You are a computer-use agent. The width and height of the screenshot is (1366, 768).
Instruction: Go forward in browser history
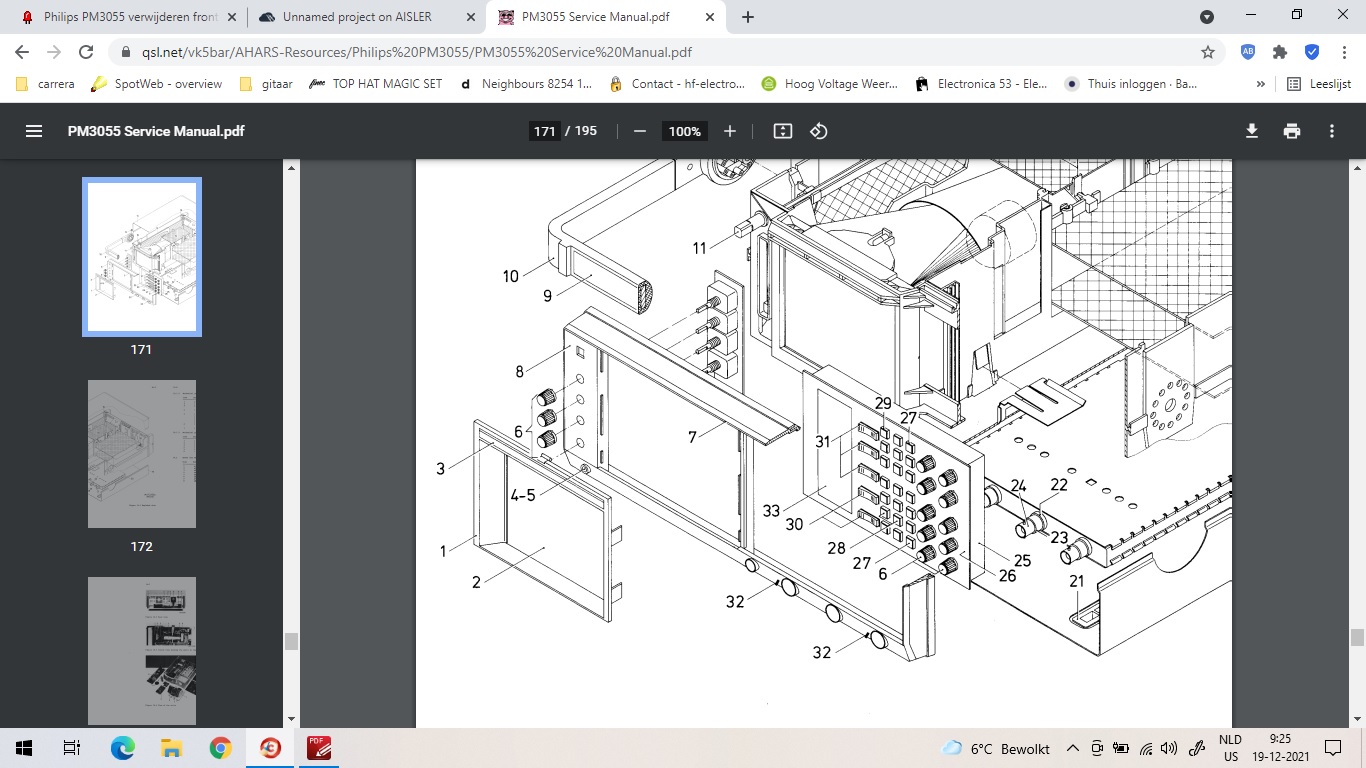(54, 52)
